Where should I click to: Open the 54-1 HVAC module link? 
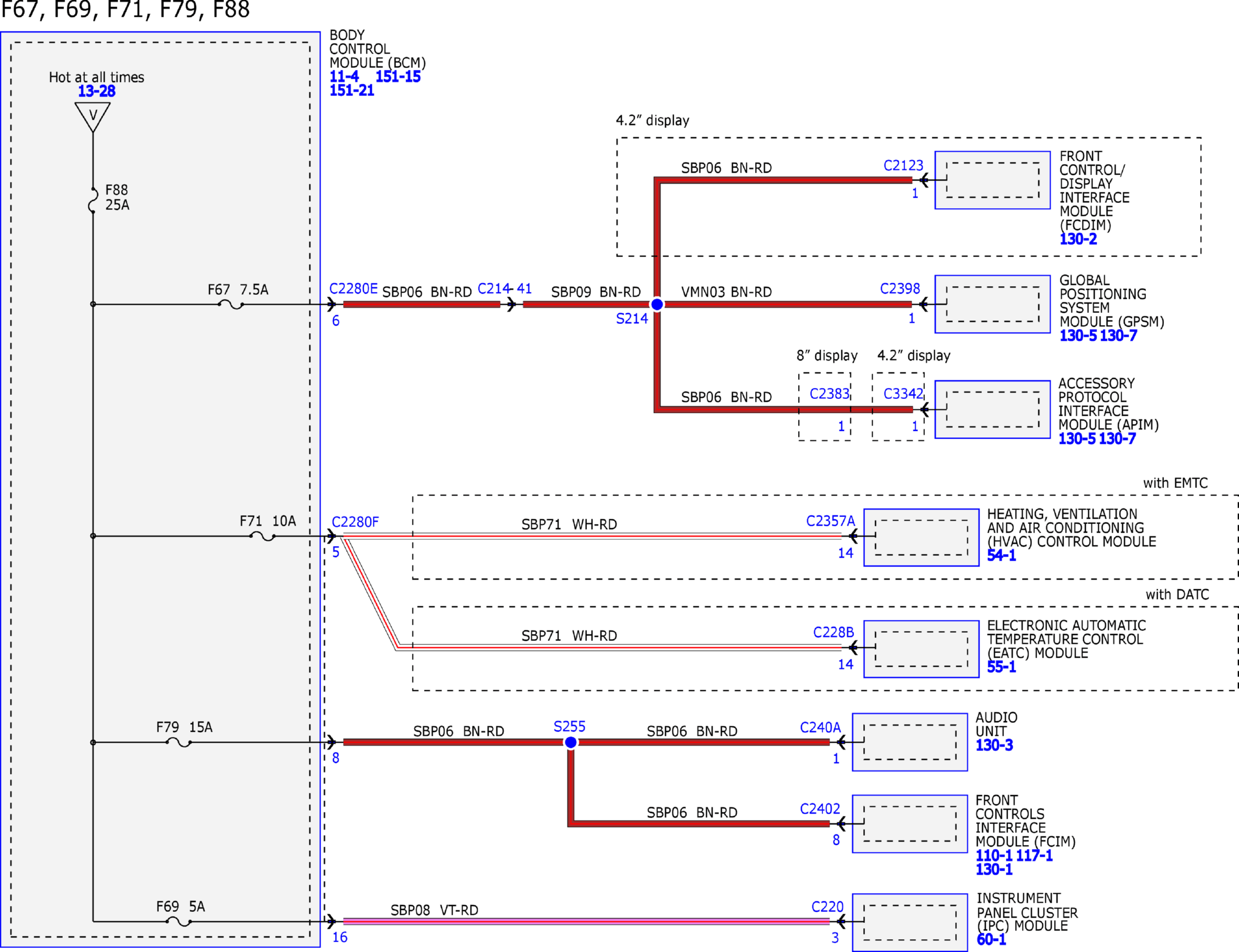(x=1001, y=555)
